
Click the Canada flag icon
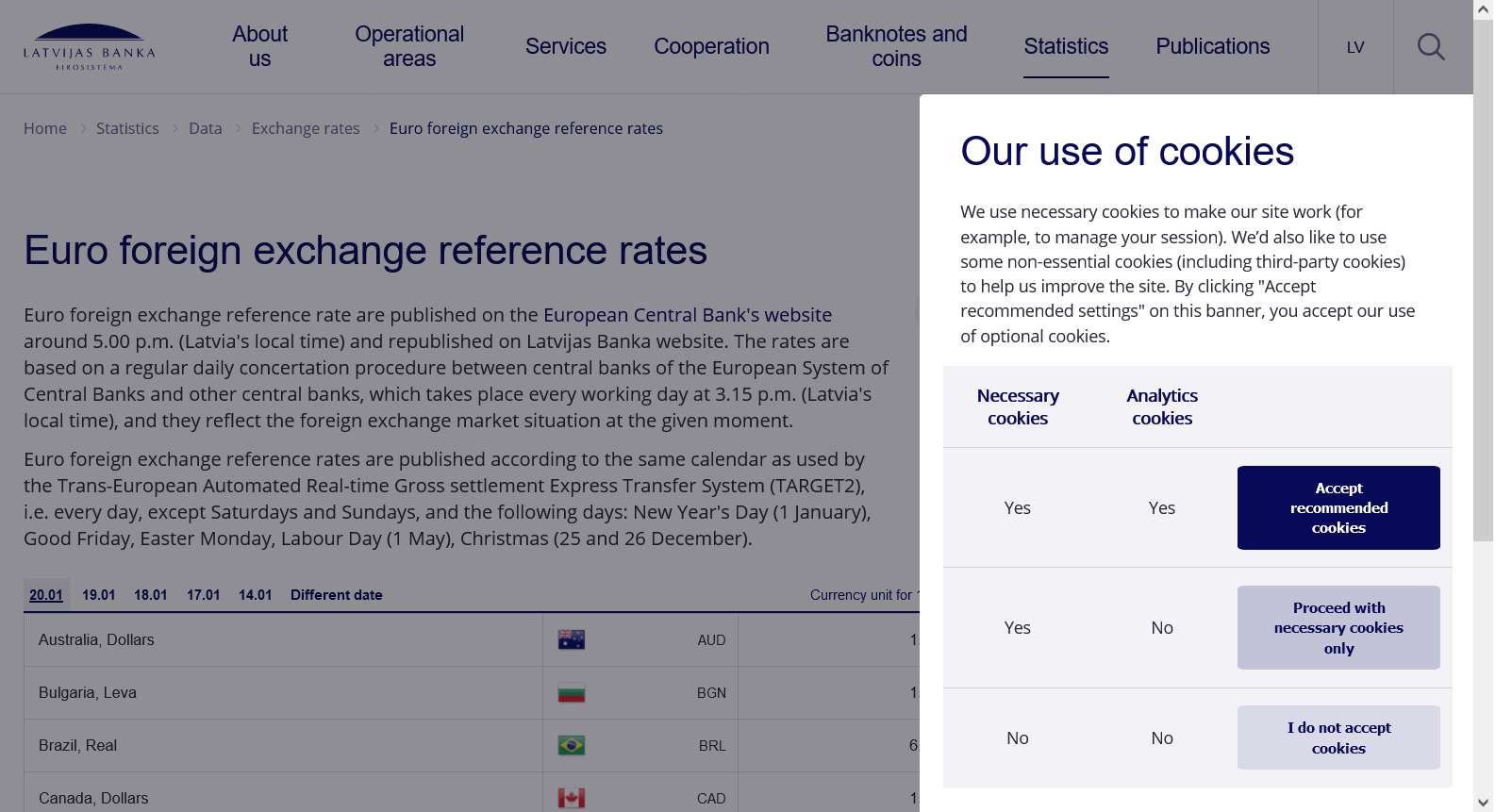click(571, 798)
